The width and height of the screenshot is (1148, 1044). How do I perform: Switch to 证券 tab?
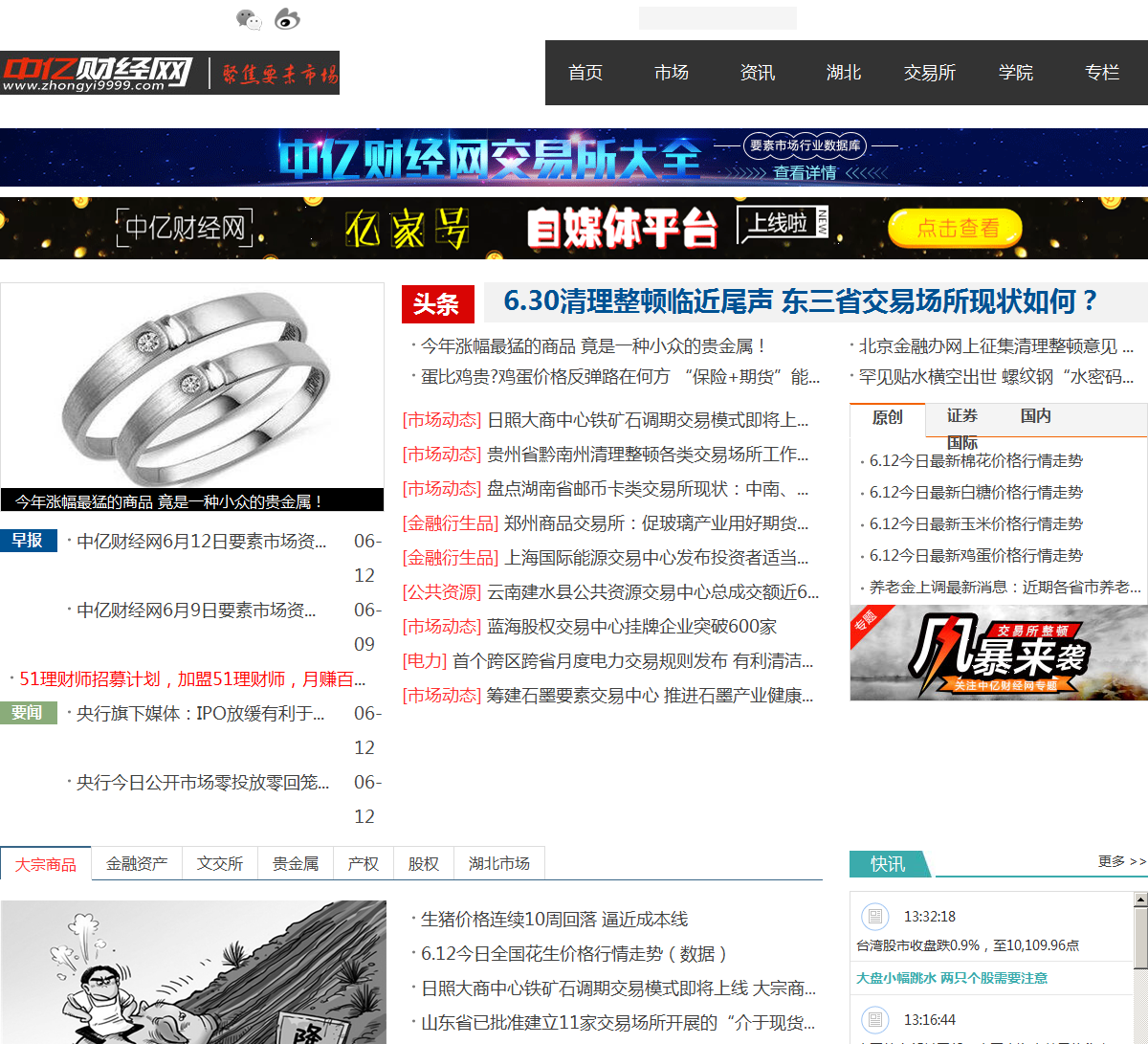click(962, 415)
